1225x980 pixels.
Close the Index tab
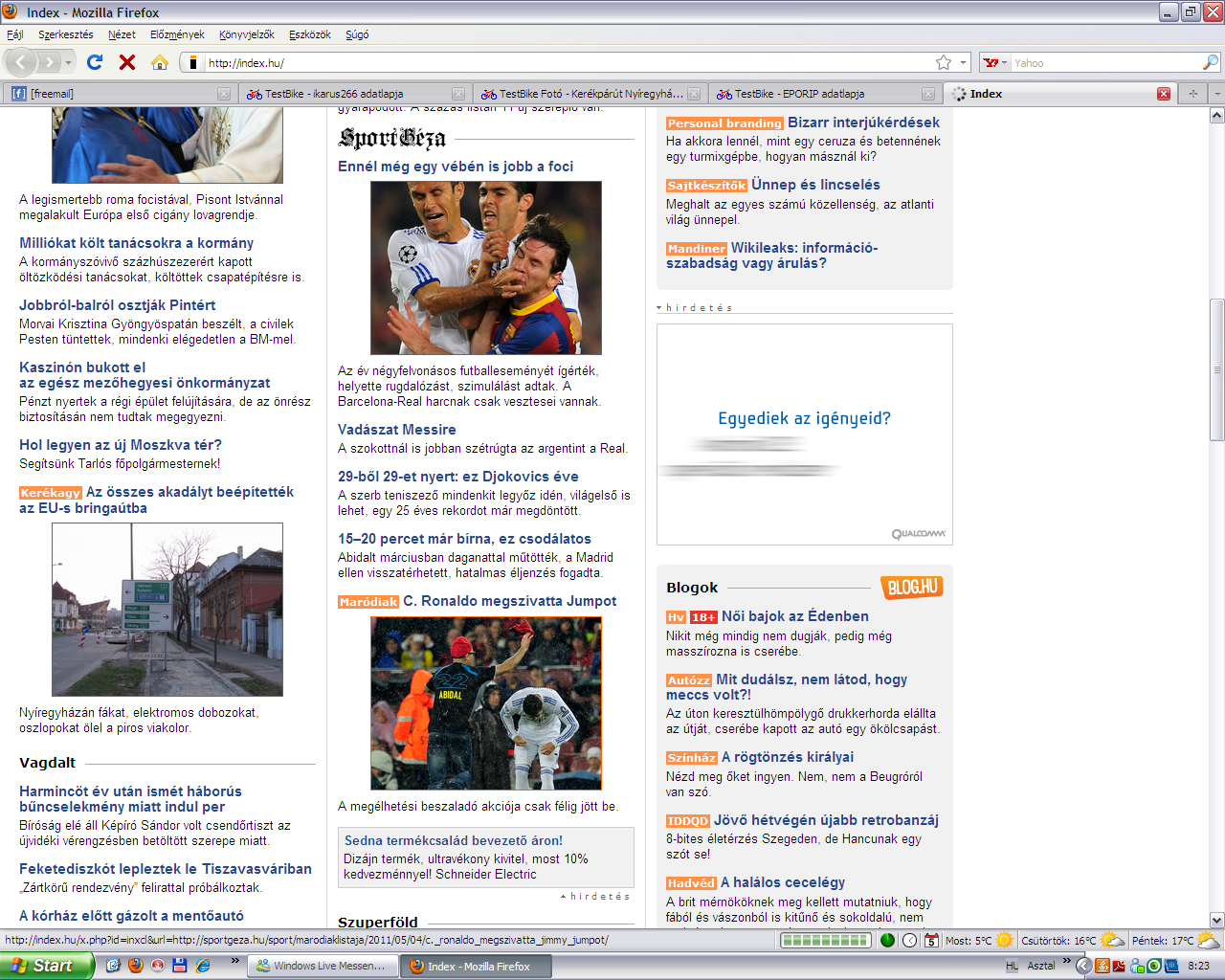[x=1163, y=94]
